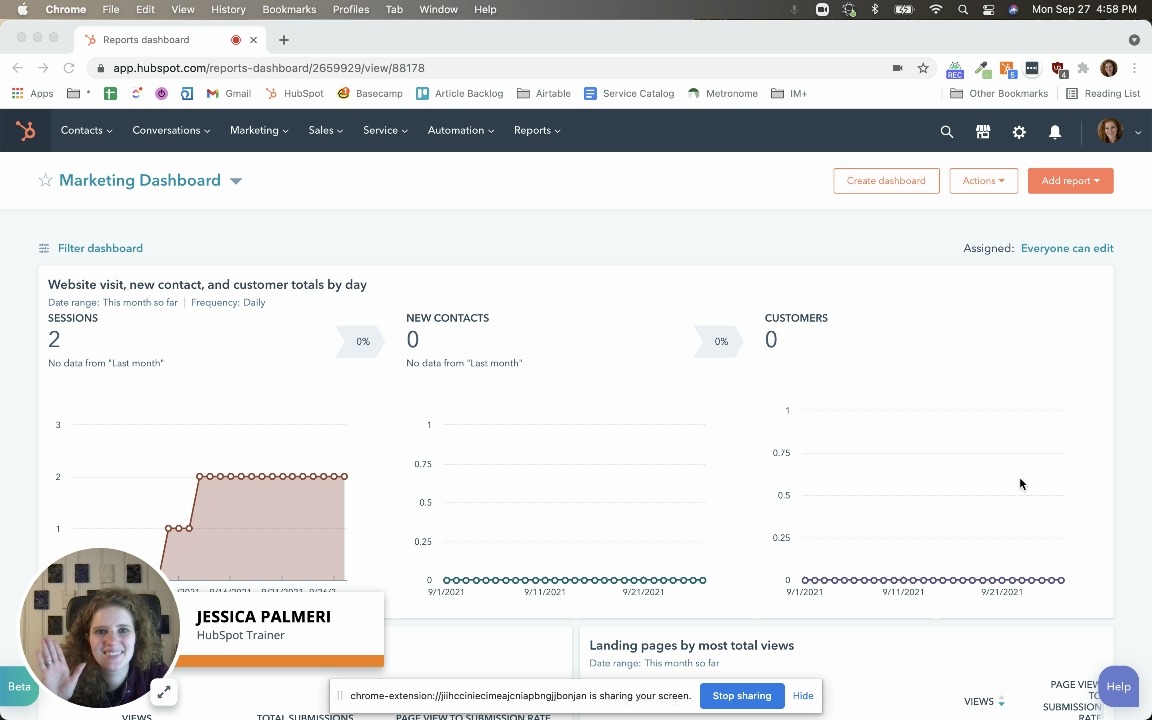
Task: Expand the Marketing Dashboard name dropdown
Action: pyautogui.click(x=236, y=181)
